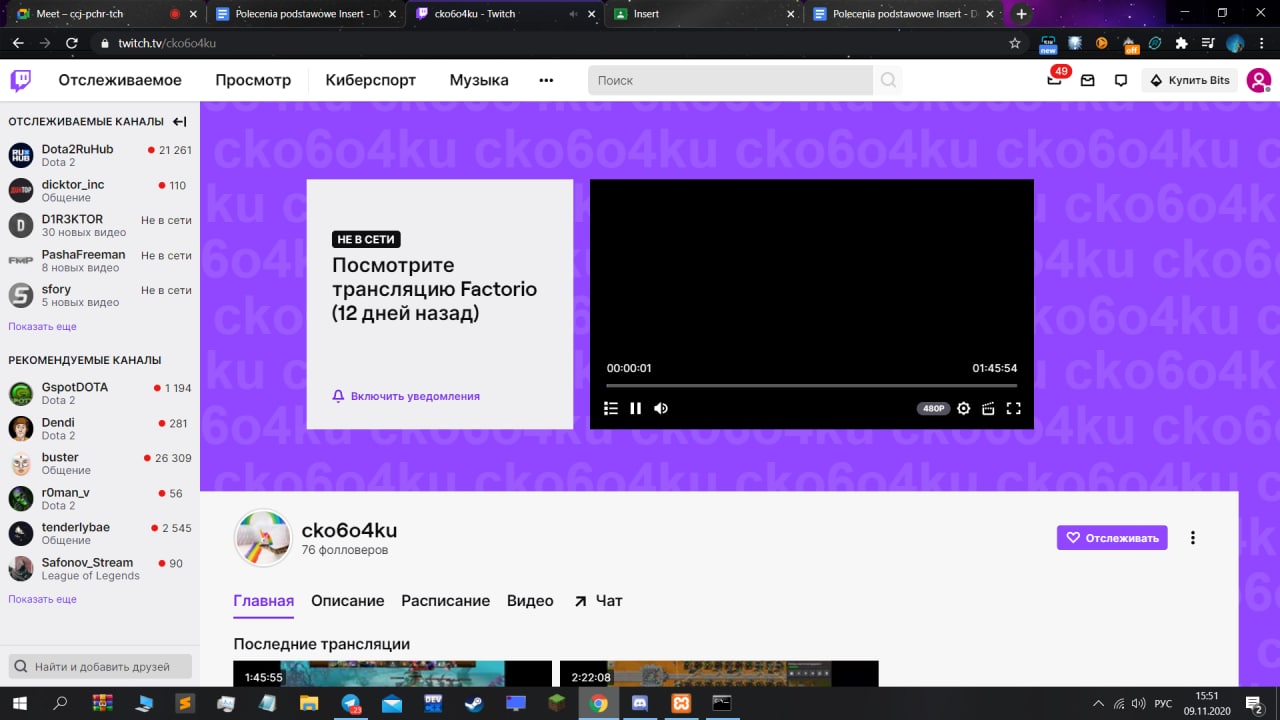
Task: Open player quality settings gear
Action: coord(964,408)
